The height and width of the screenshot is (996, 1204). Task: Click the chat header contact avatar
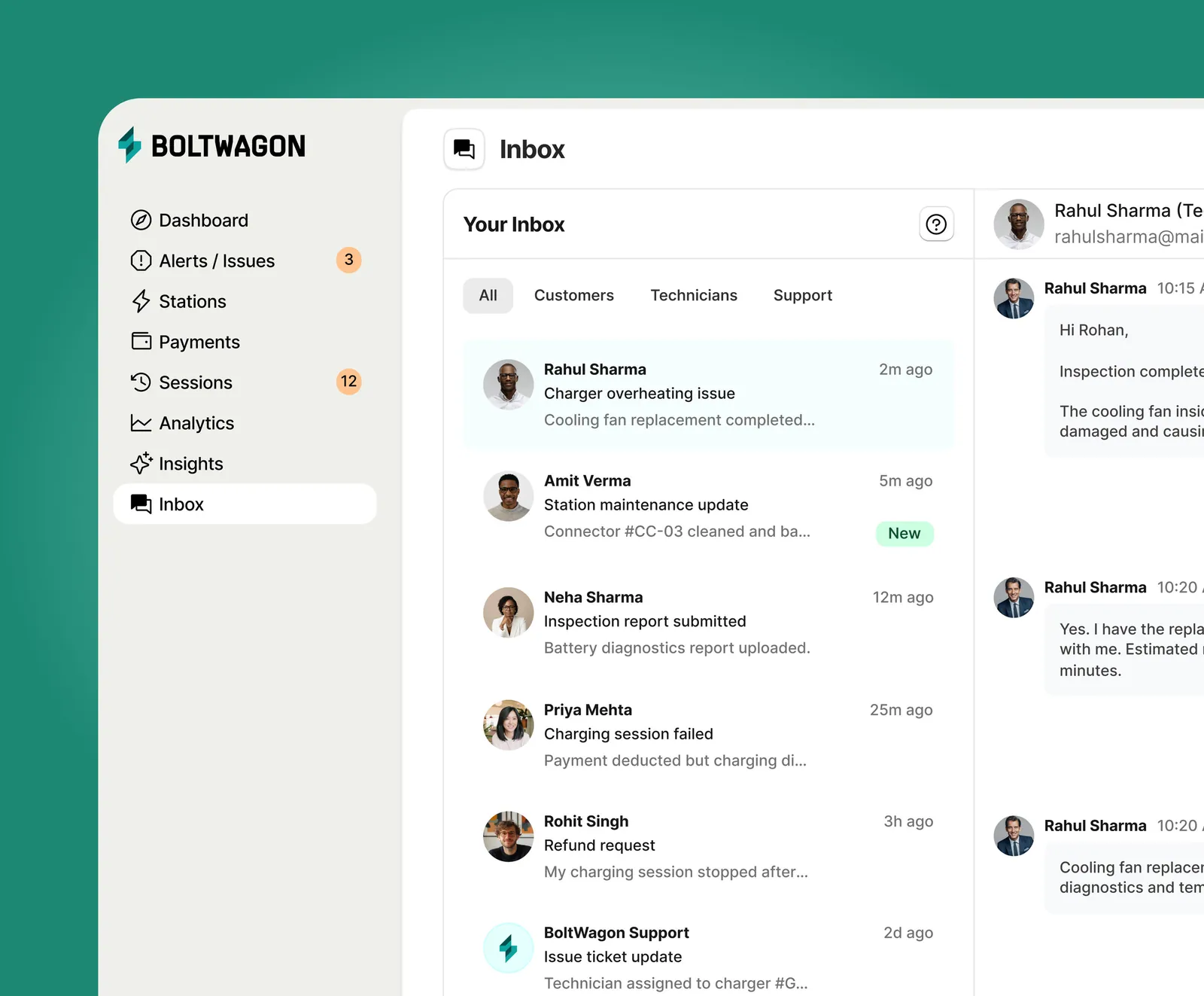(1018, 224)
